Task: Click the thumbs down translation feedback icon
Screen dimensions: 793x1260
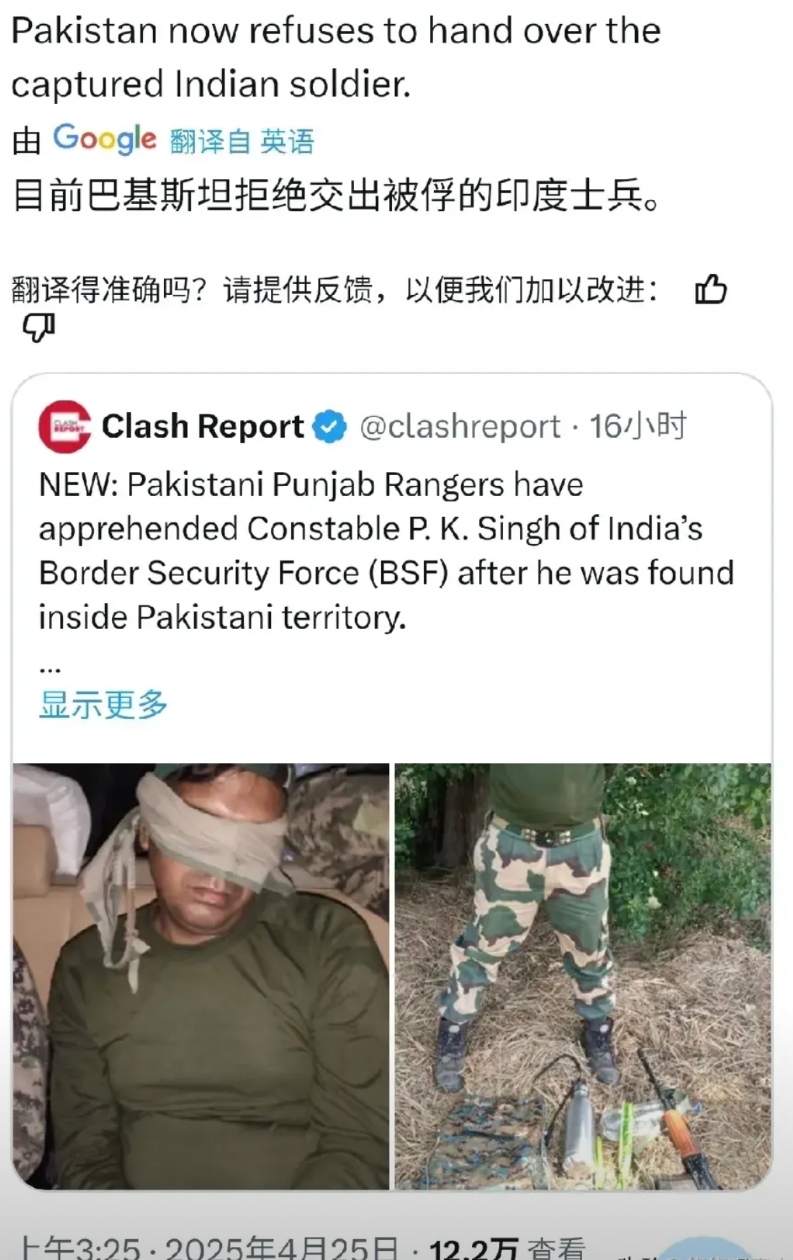Action: (38, 327)
